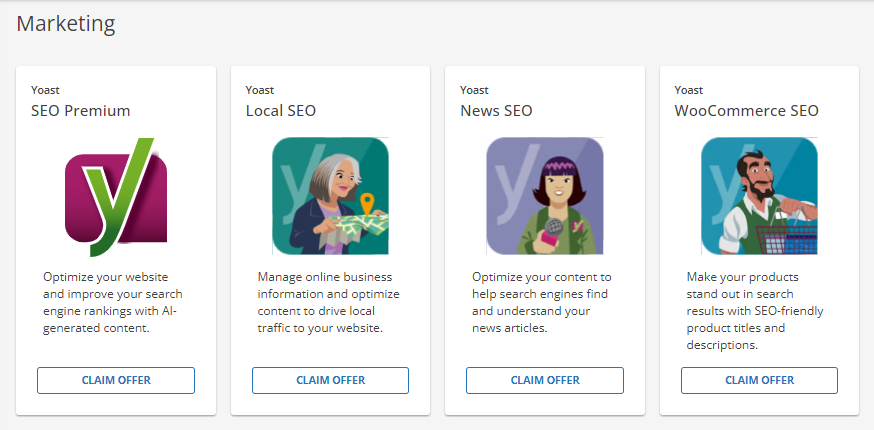Click the Yoast SEO Premium logo icon

click(116, 196)
